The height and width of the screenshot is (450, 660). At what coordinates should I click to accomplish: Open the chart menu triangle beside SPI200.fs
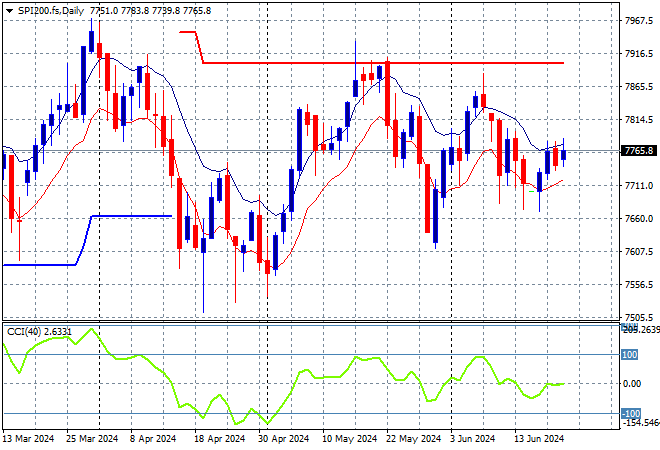click(9, 11)
